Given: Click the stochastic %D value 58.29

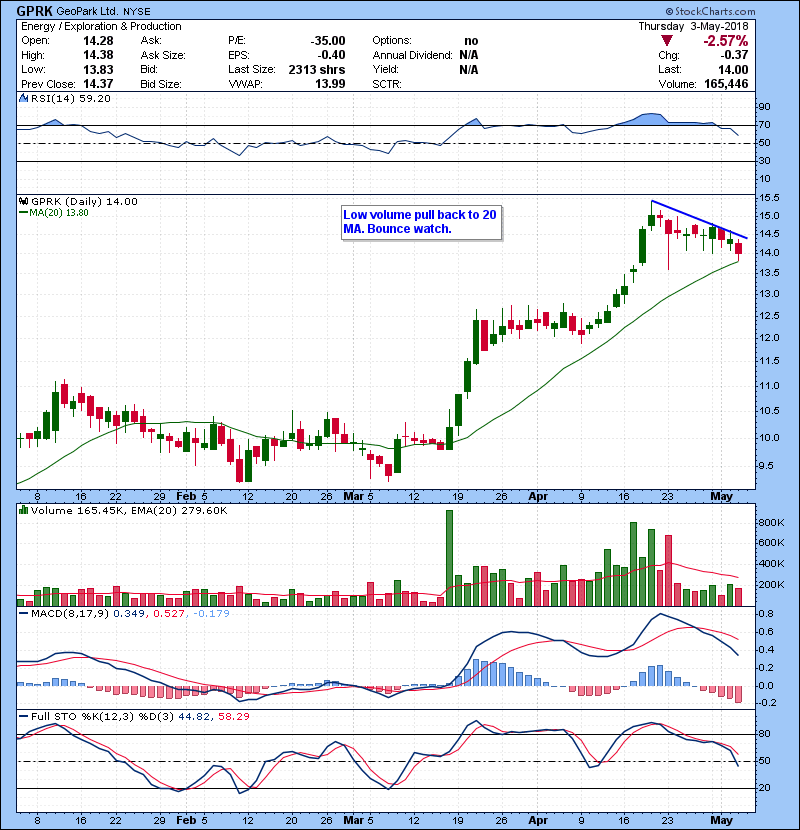Looking at the screenshot, I should [234, 717].
